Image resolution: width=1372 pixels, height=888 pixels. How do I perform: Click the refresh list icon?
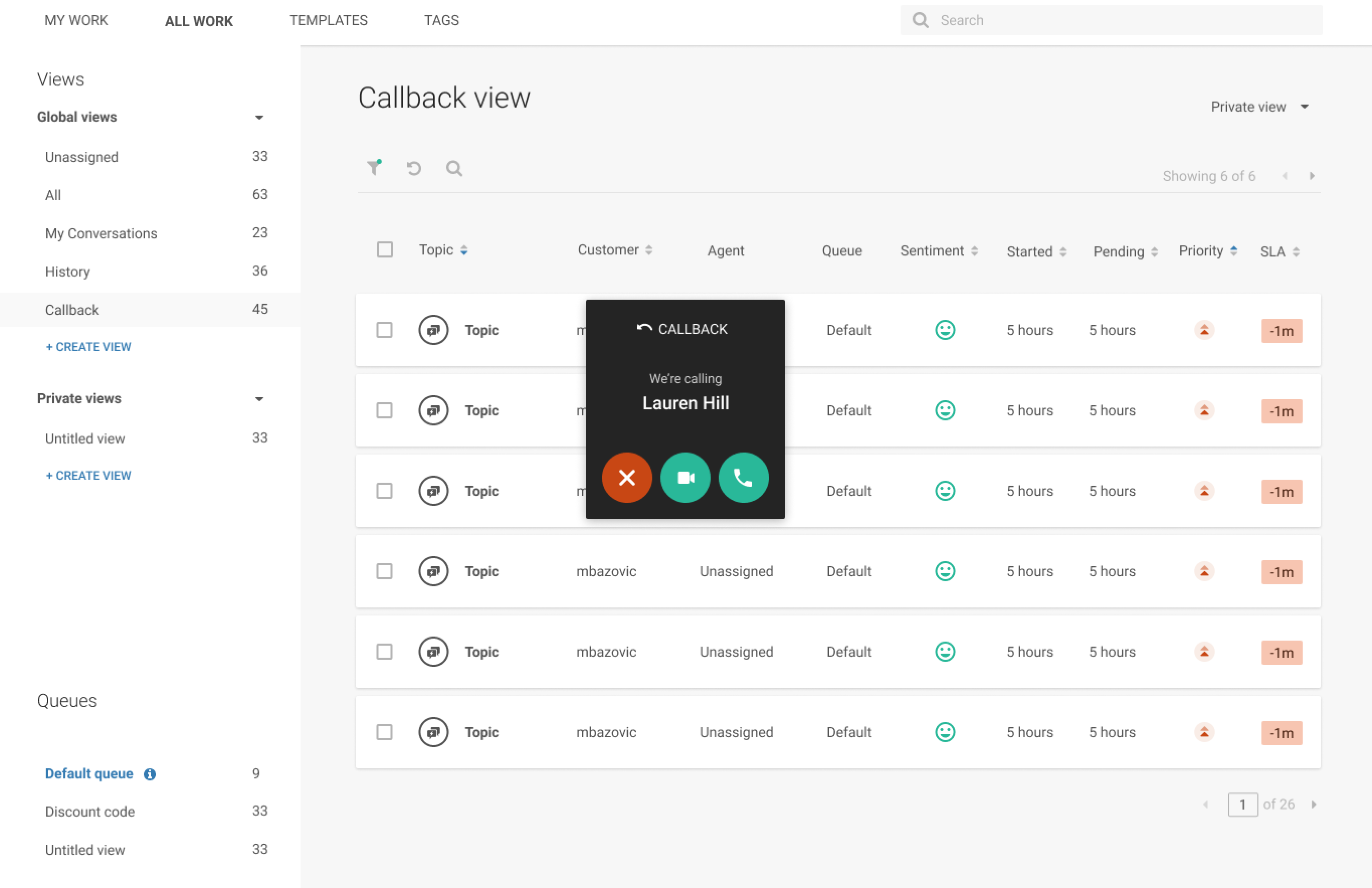click(414, 168)
